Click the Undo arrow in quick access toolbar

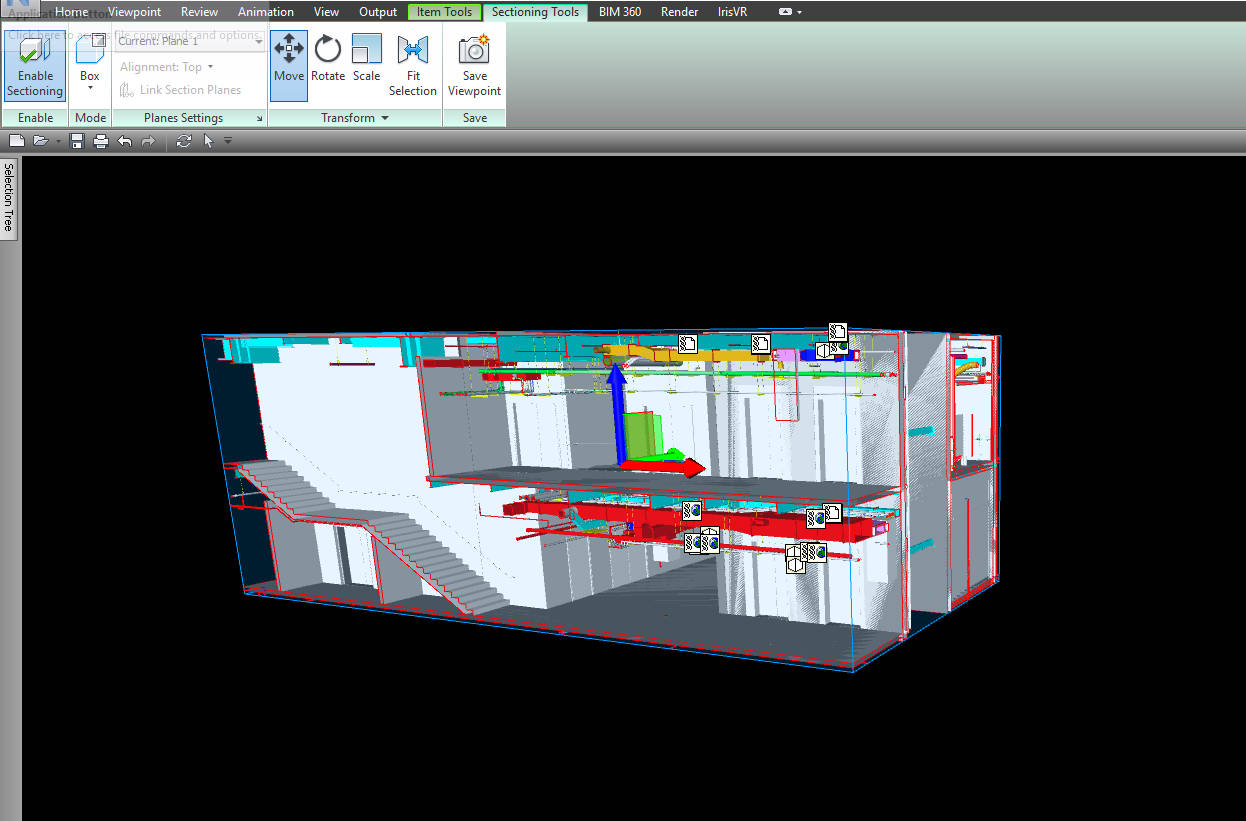[124, 141]
